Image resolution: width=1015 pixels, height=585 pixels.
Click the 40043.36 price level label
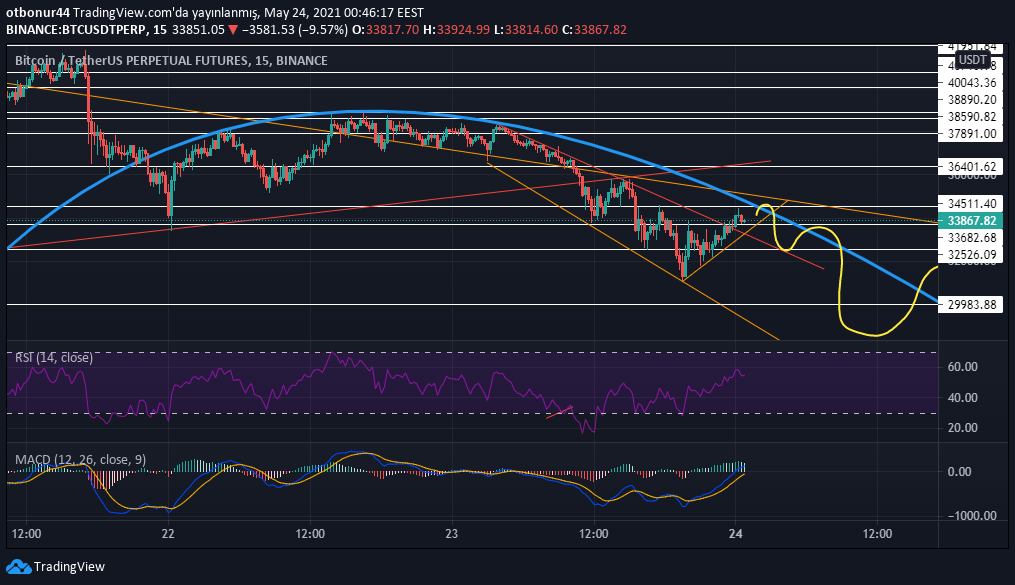(972, 83)
